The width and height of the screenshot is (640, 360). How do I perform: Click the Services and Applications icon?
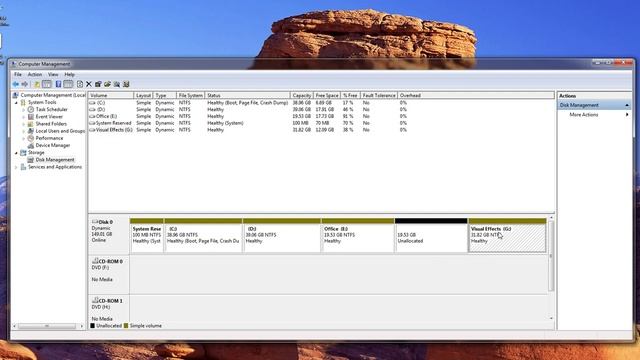[x=23, y=167]
